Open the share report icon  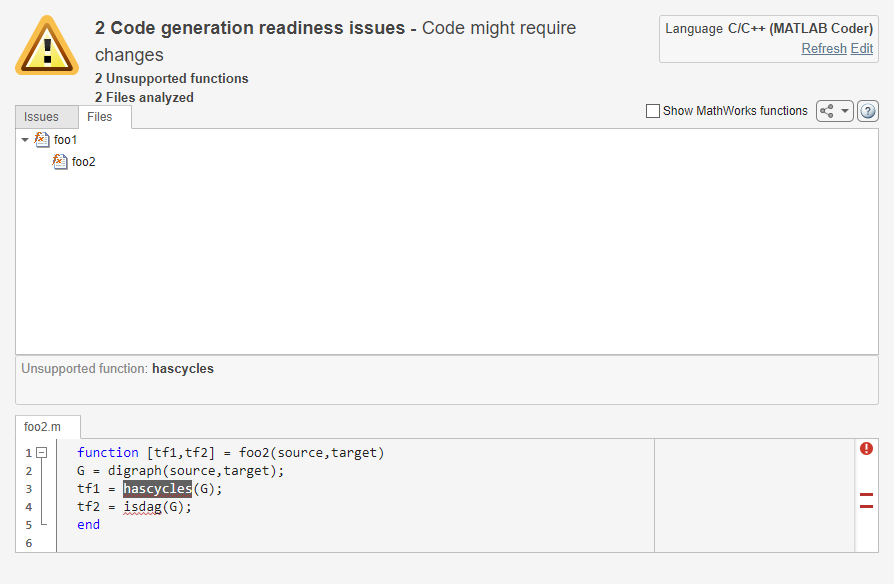point(828,111)
